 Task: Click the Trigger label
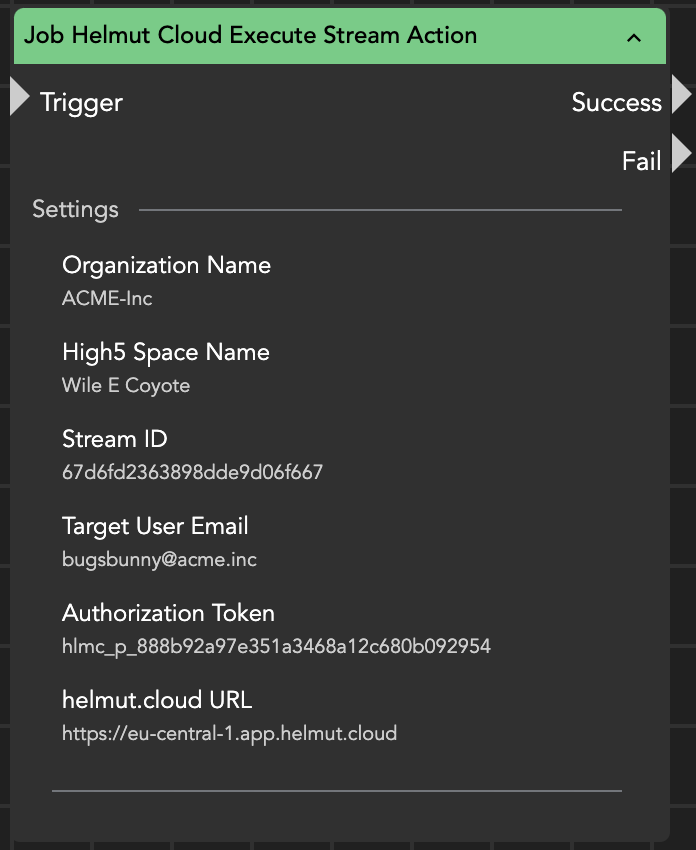click(x=81, y=102)
